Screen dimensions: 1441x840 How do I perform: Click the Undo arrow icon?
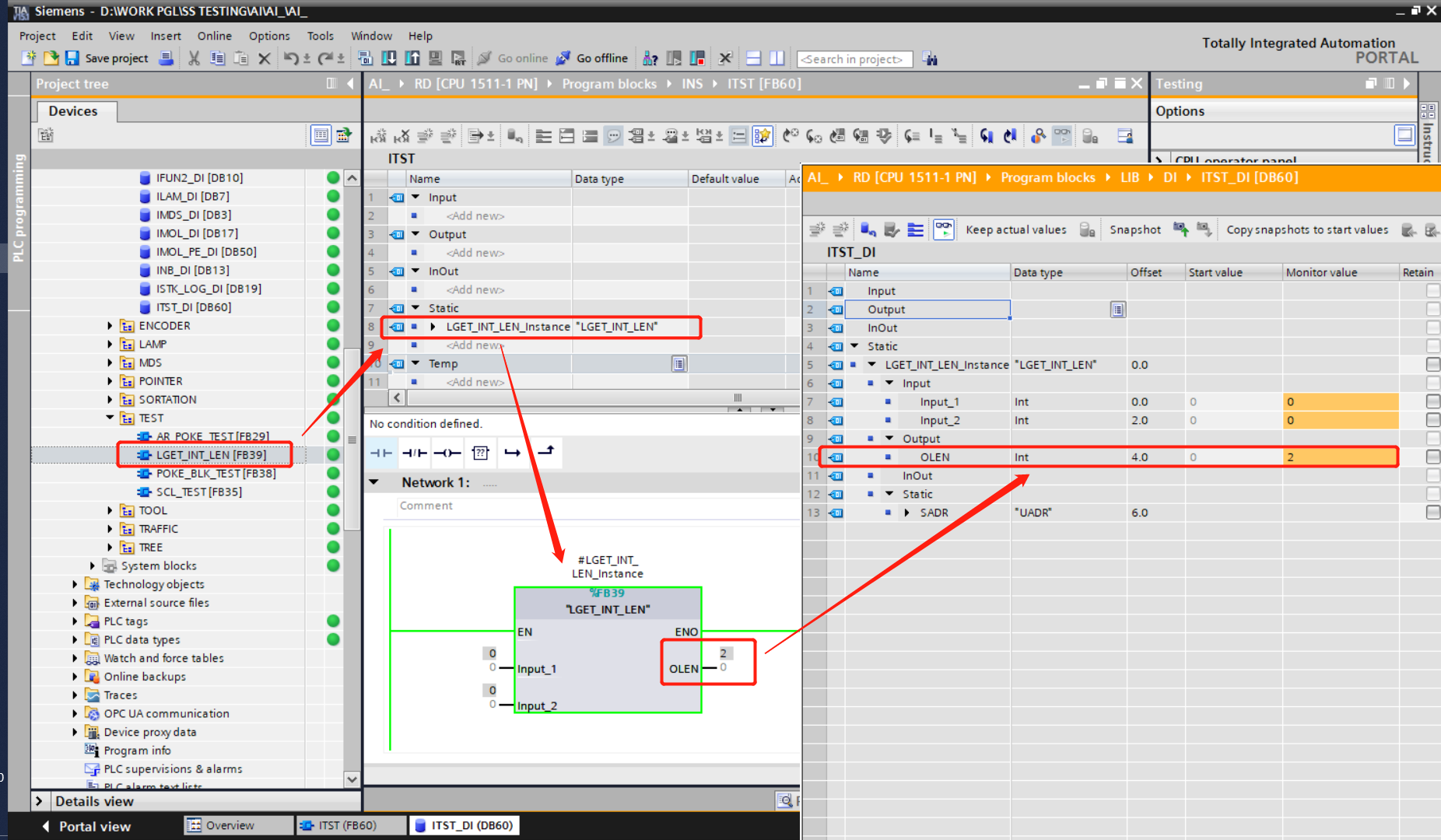(291, 58)
